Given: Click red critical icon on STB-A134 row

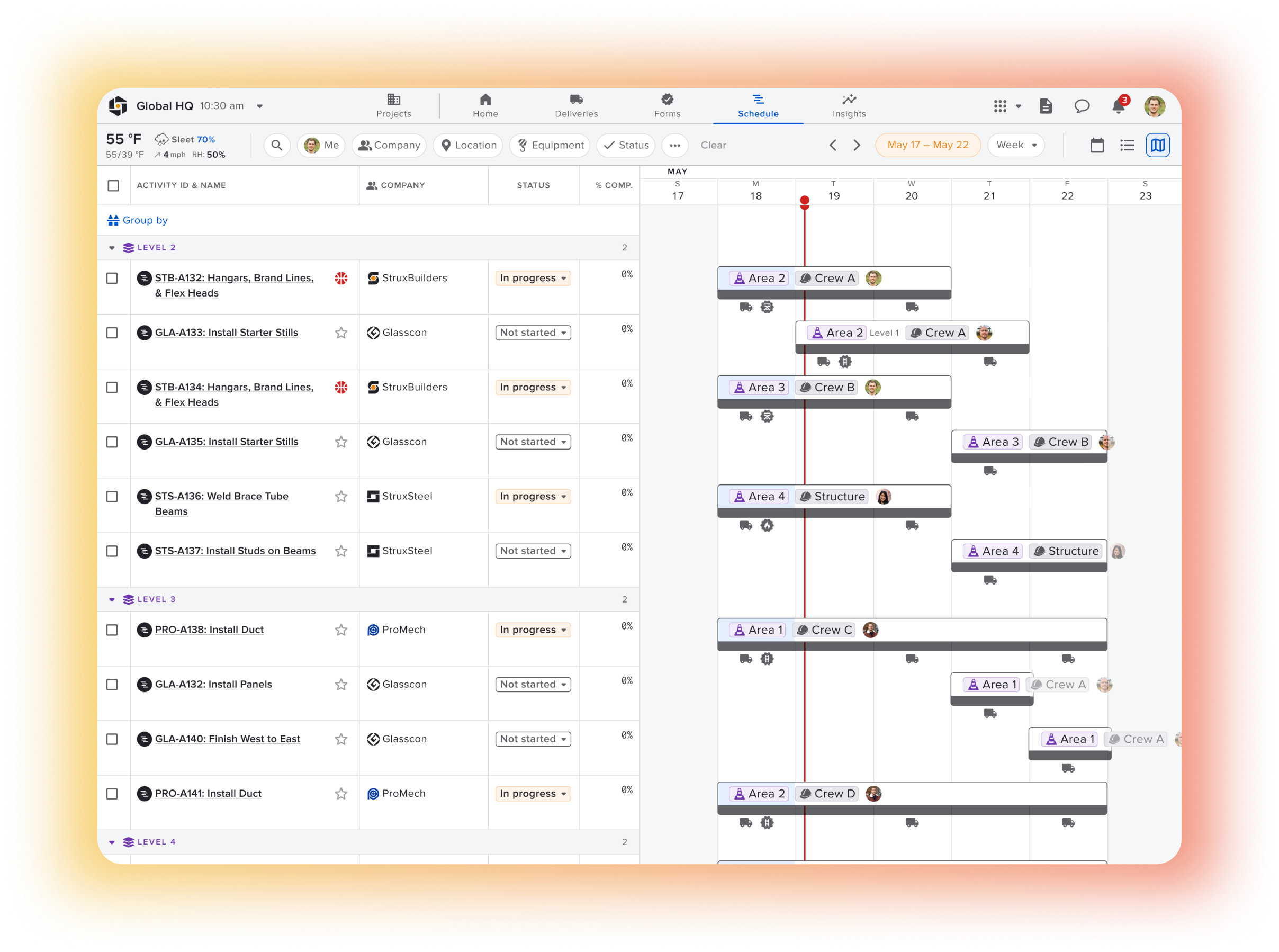Looking at the screenshot, I should (341, 387).
